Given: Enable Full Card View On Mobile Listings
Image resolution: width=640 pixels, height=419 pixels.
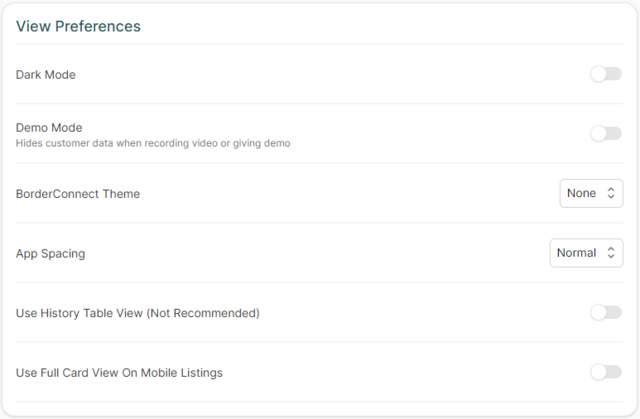Looking at the screenshot, I should click(x=605, y=373).
